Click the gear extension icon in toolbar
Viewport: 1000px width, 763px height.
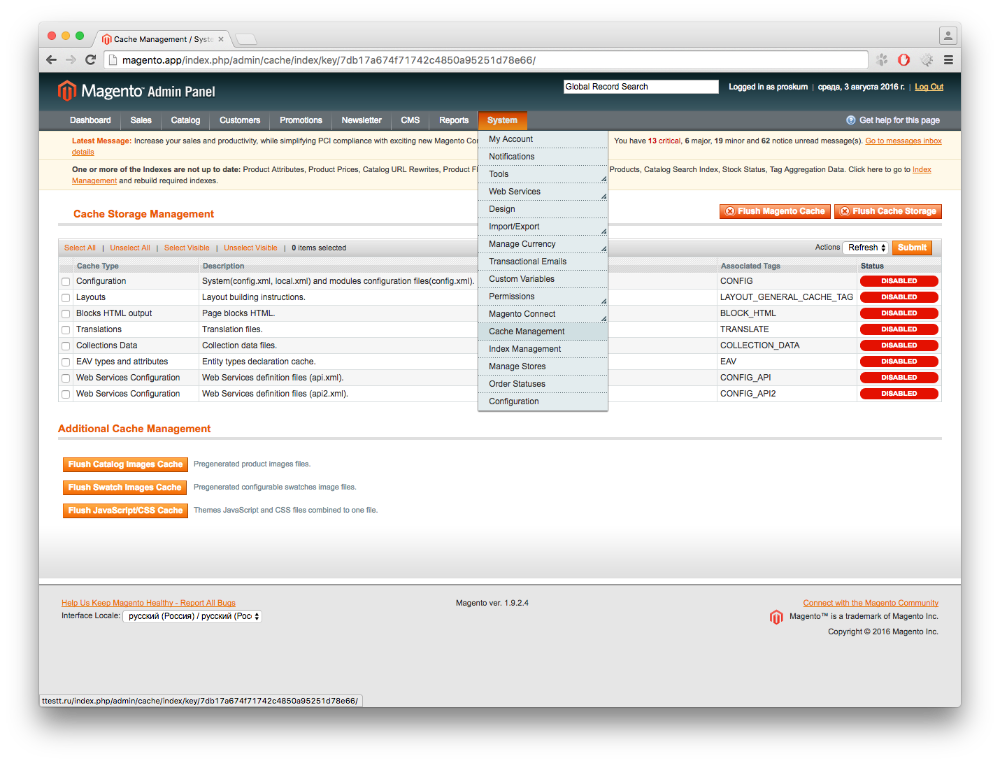[x=927, y=60]
